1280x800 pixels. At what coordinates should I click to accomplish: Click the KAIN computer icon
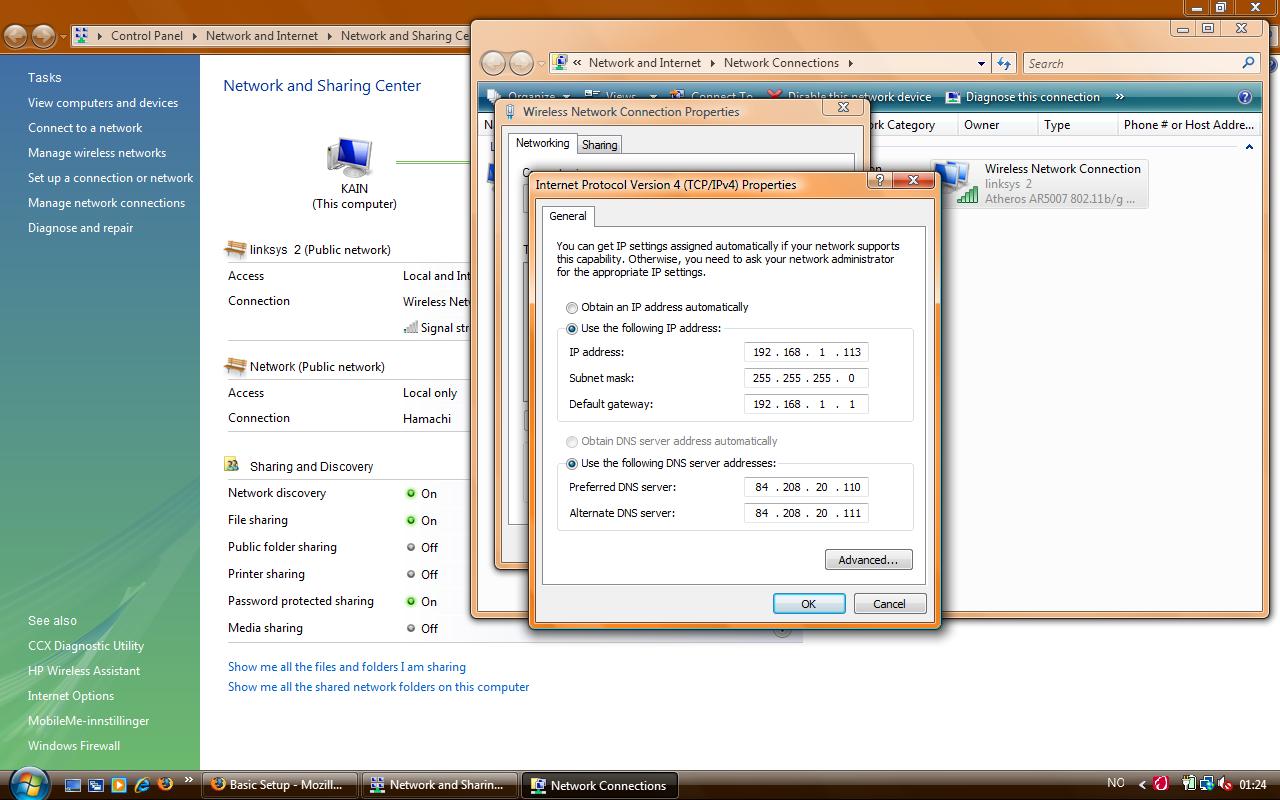[x=350, y=158]
